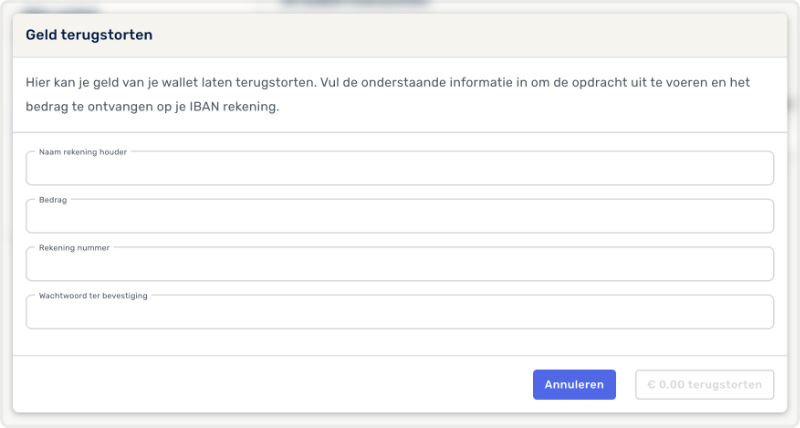Screen dimensions: 800x428
Task: Click the Naam rekening houder input field
Action: pos(400,170)
